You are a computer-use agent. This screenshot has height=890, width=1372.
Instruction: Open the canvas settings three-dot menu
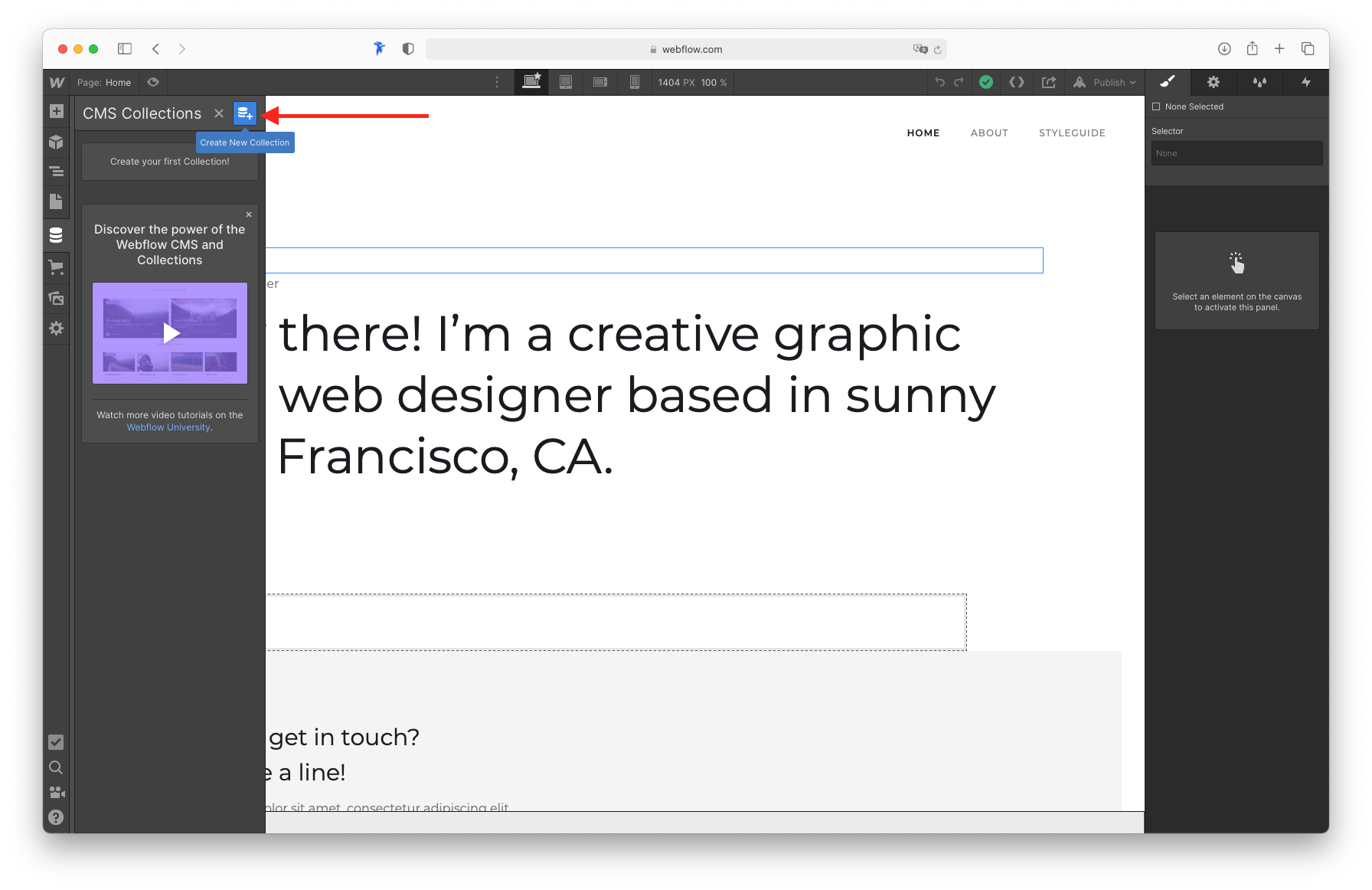(x=497, y=82)
